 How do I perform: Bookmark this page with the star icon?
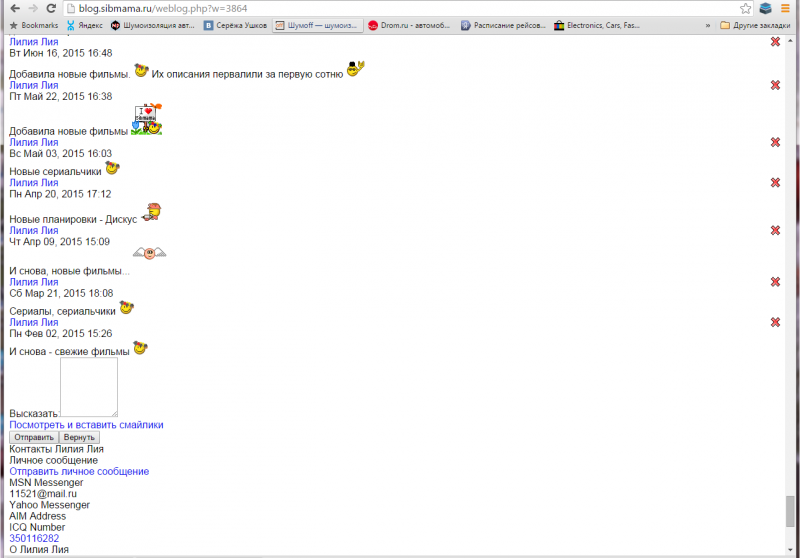click(745, 8)
